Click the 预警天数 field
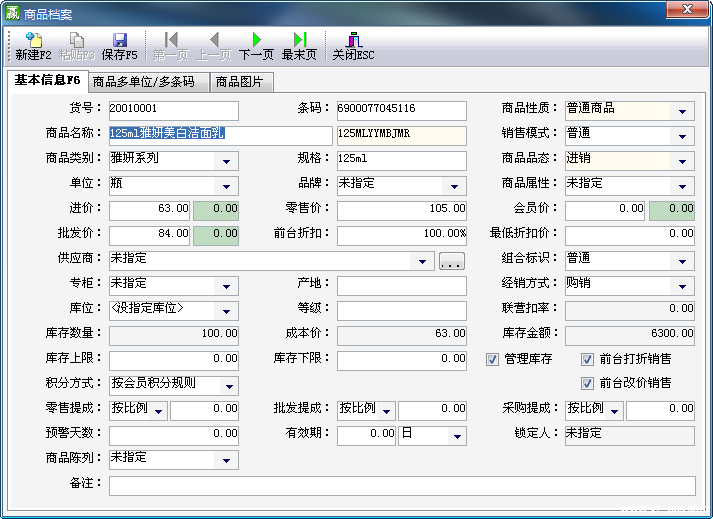This screenshot has height=519, width=713. (x=174, y=436)
